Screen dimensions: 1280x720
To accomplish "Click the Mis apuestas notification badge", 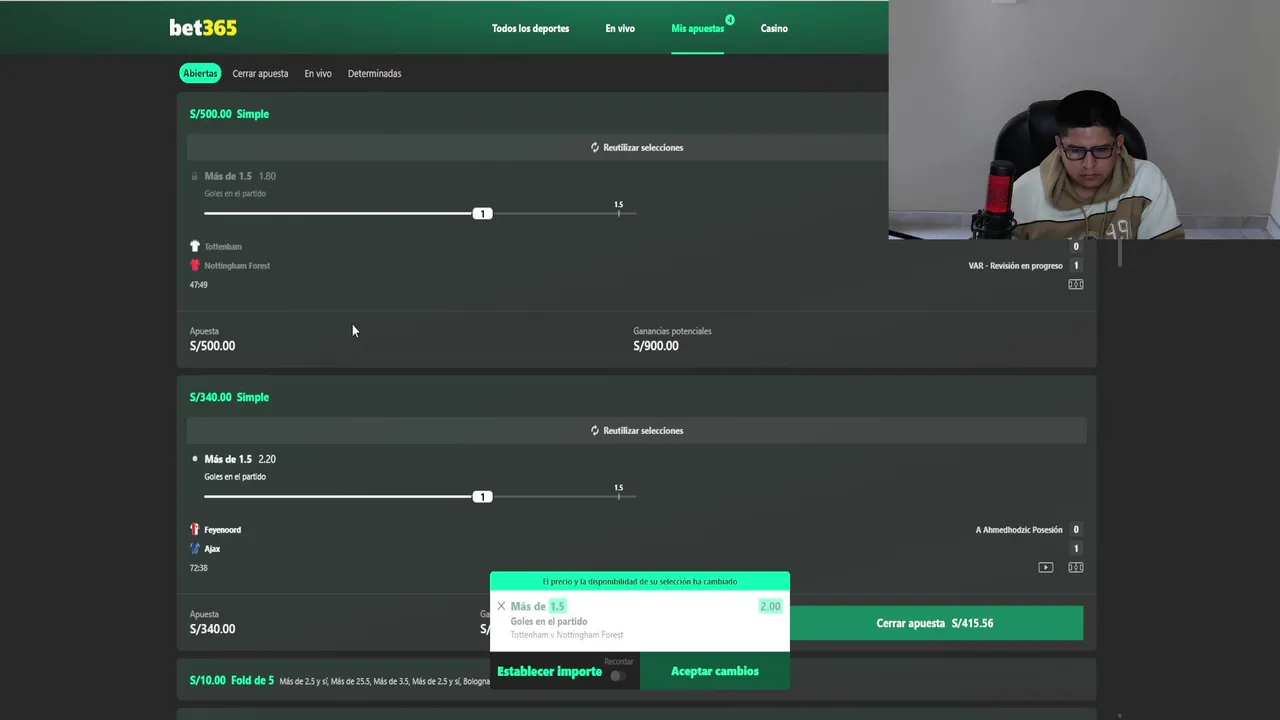I will point(730,19).
